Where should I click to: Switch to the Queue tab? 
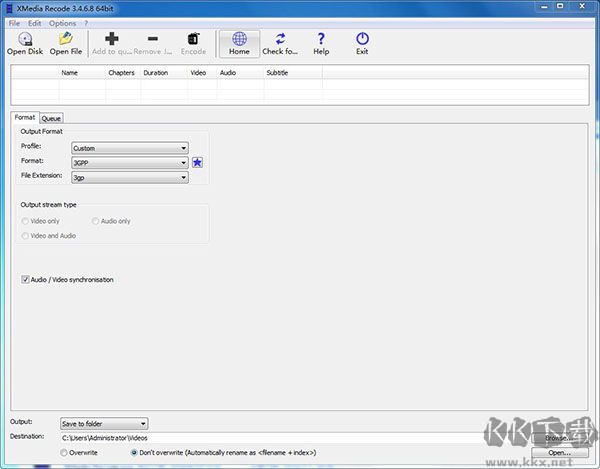[x=51, y=118]
